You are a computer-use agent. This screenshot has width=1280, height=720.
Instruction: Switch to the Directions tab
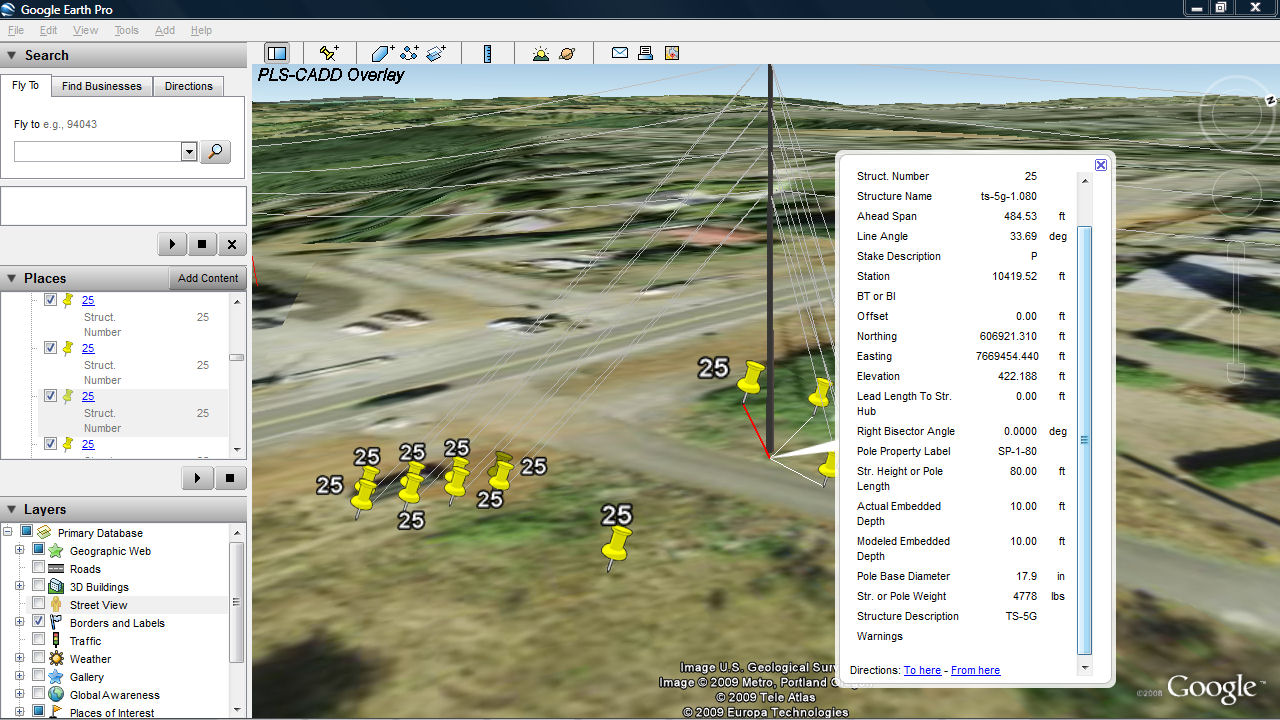pyautogui.click(x=189, y=86)
